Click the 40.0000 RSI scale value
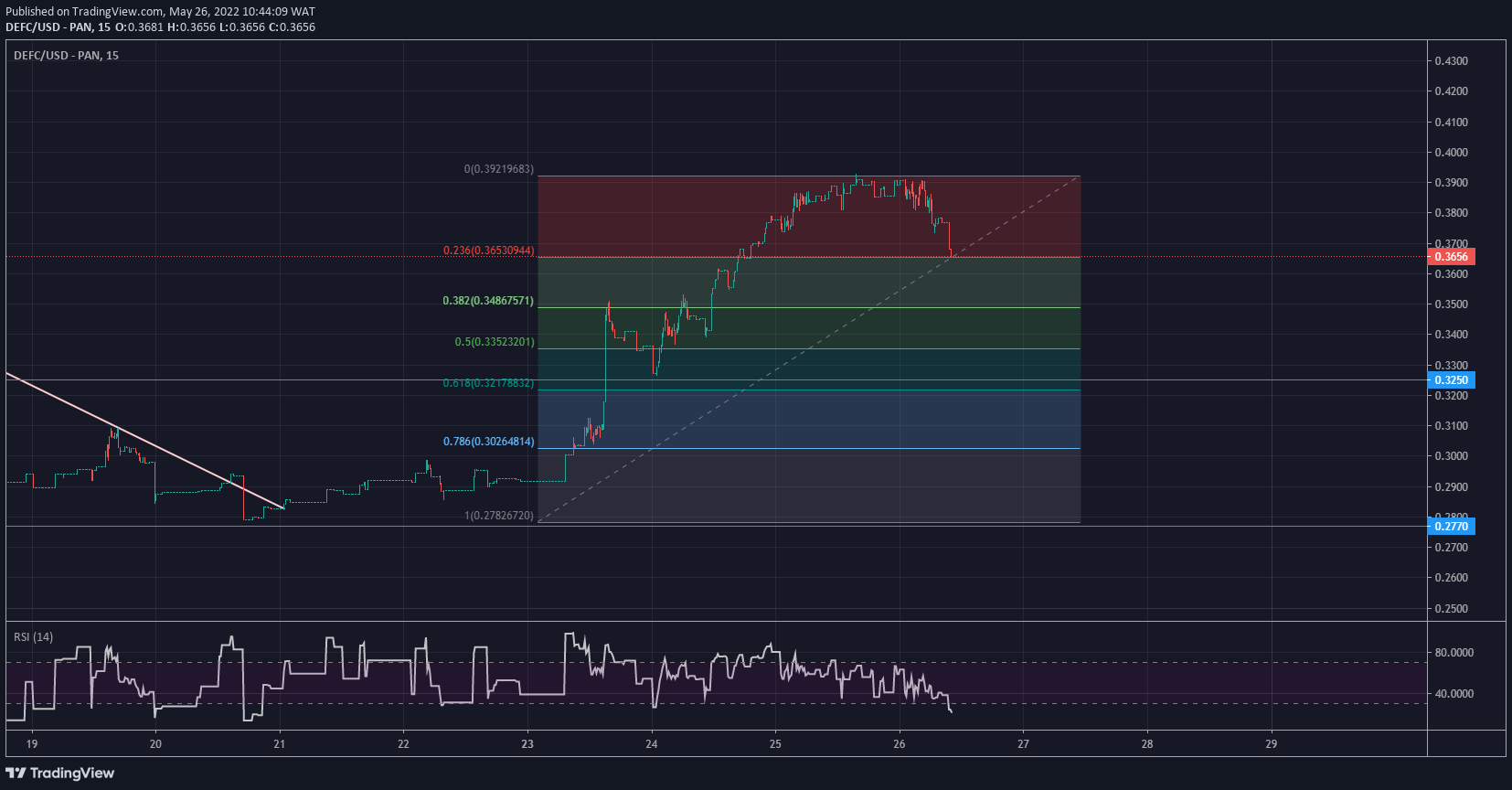The height and width of the screenshot is (790, 1512). 1454,694
